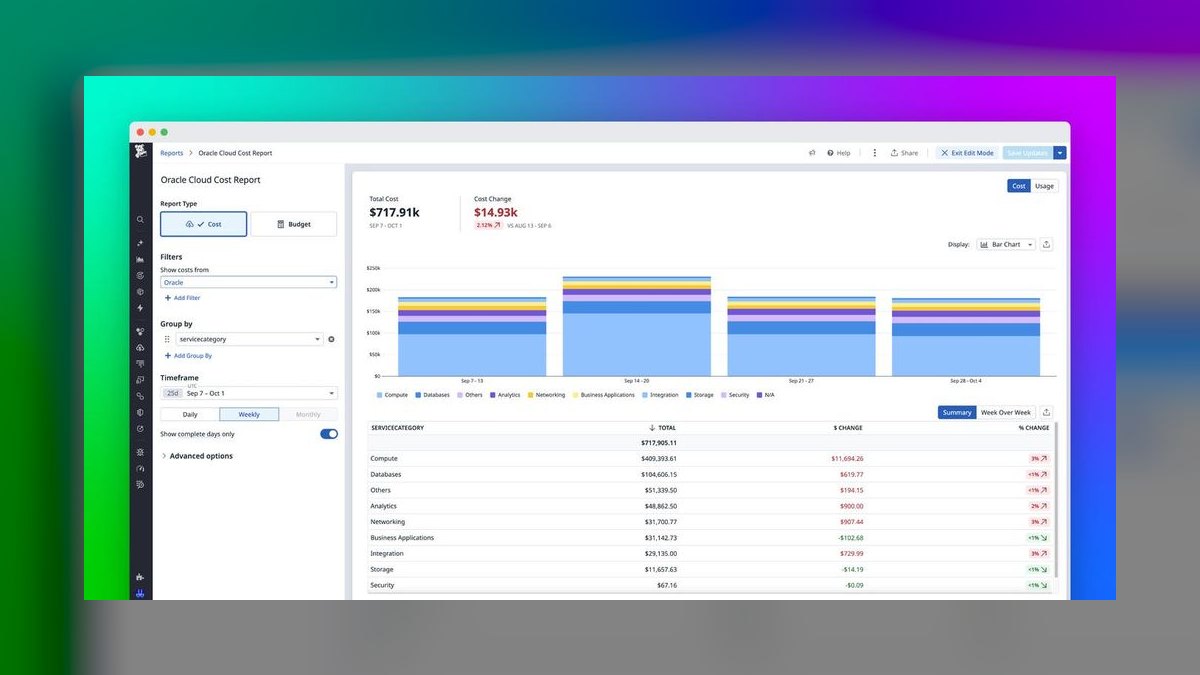Click the down arrow badge in the Storage row
Screen dimensions: 1200x675
click(1039, 569)
